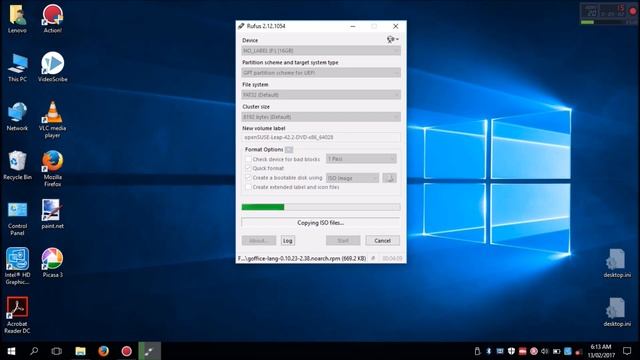Open File Explorer from taskbar
The height and width of the screenshot is (360, 640).
click(80, 351)
